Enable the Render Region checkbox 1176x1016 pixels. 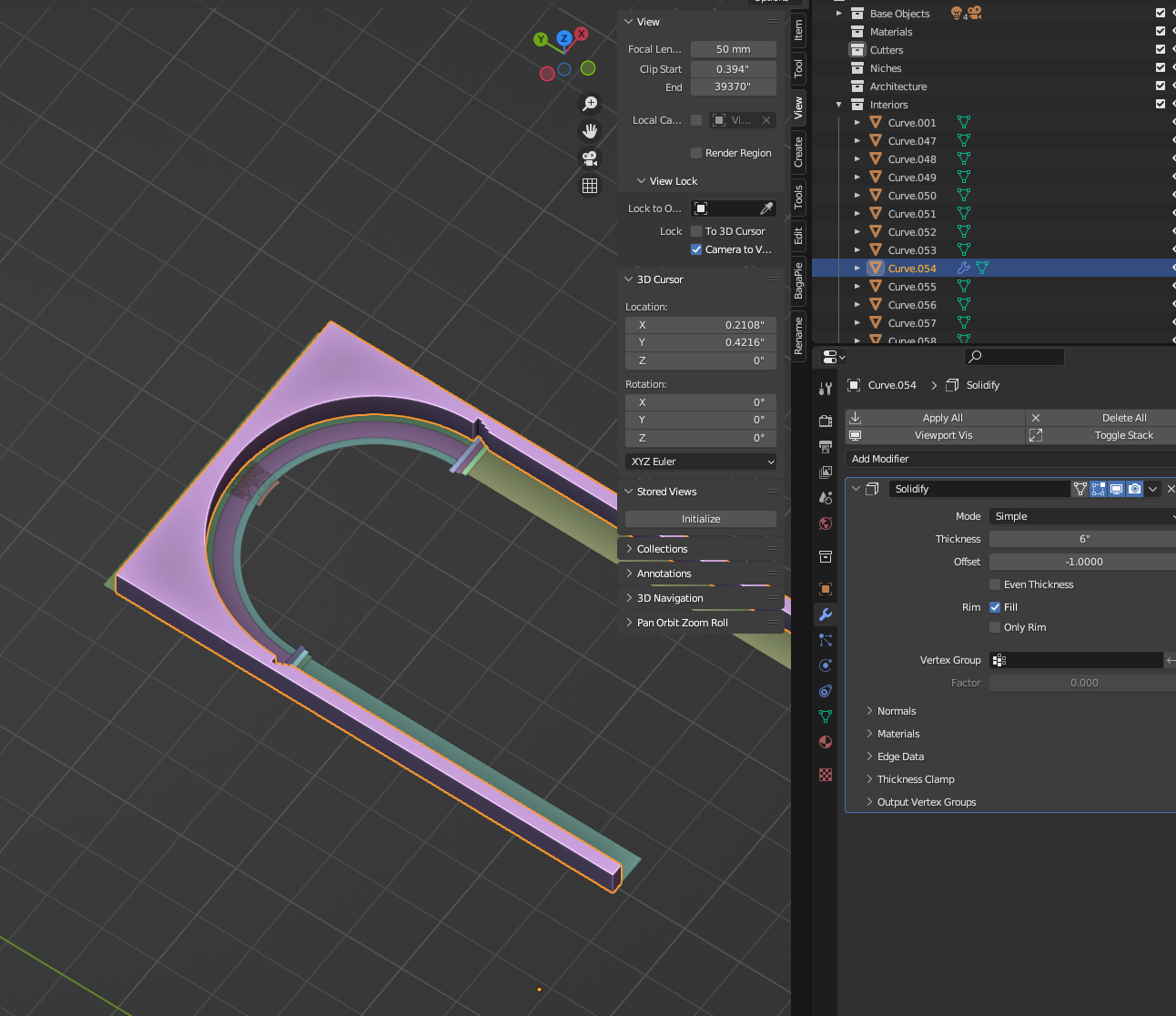[x=696, y=153]
